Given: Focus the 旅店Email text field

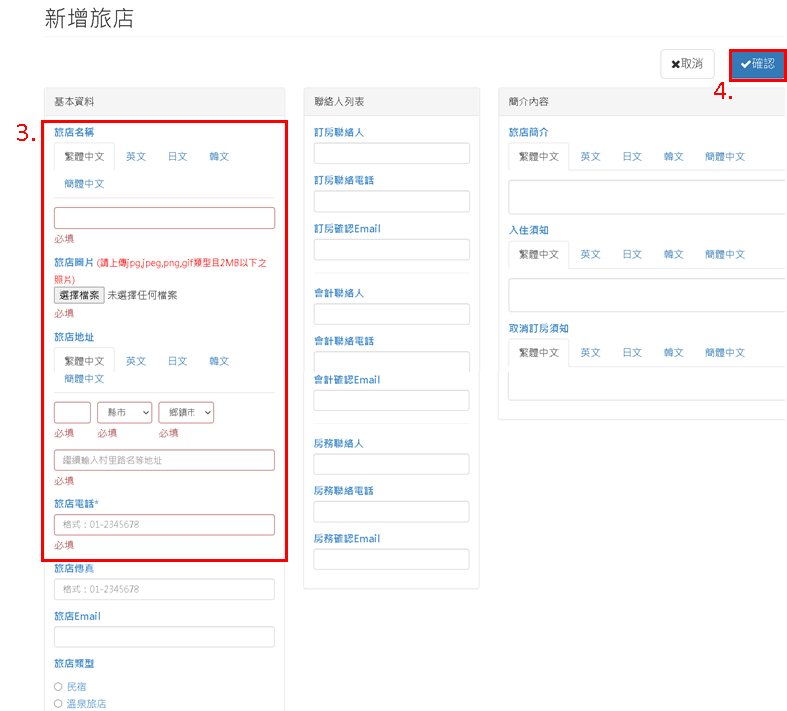Looking at the screenshot, I should click(x=164, y=637).
